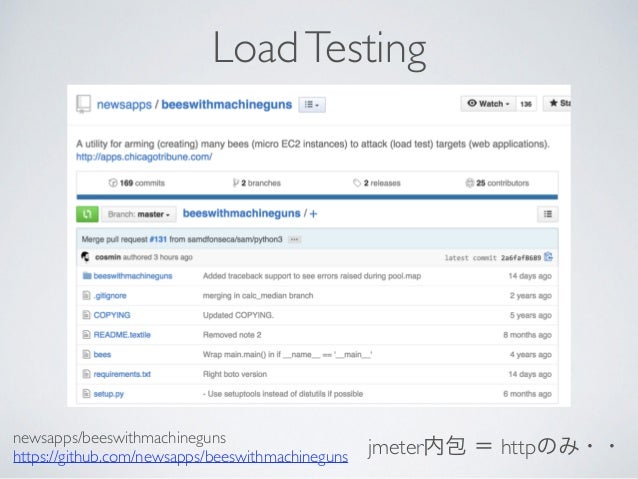This screenshot has height=479, width=638.
Task: Click the commits clock icon
Action: (x=113, y=183)
